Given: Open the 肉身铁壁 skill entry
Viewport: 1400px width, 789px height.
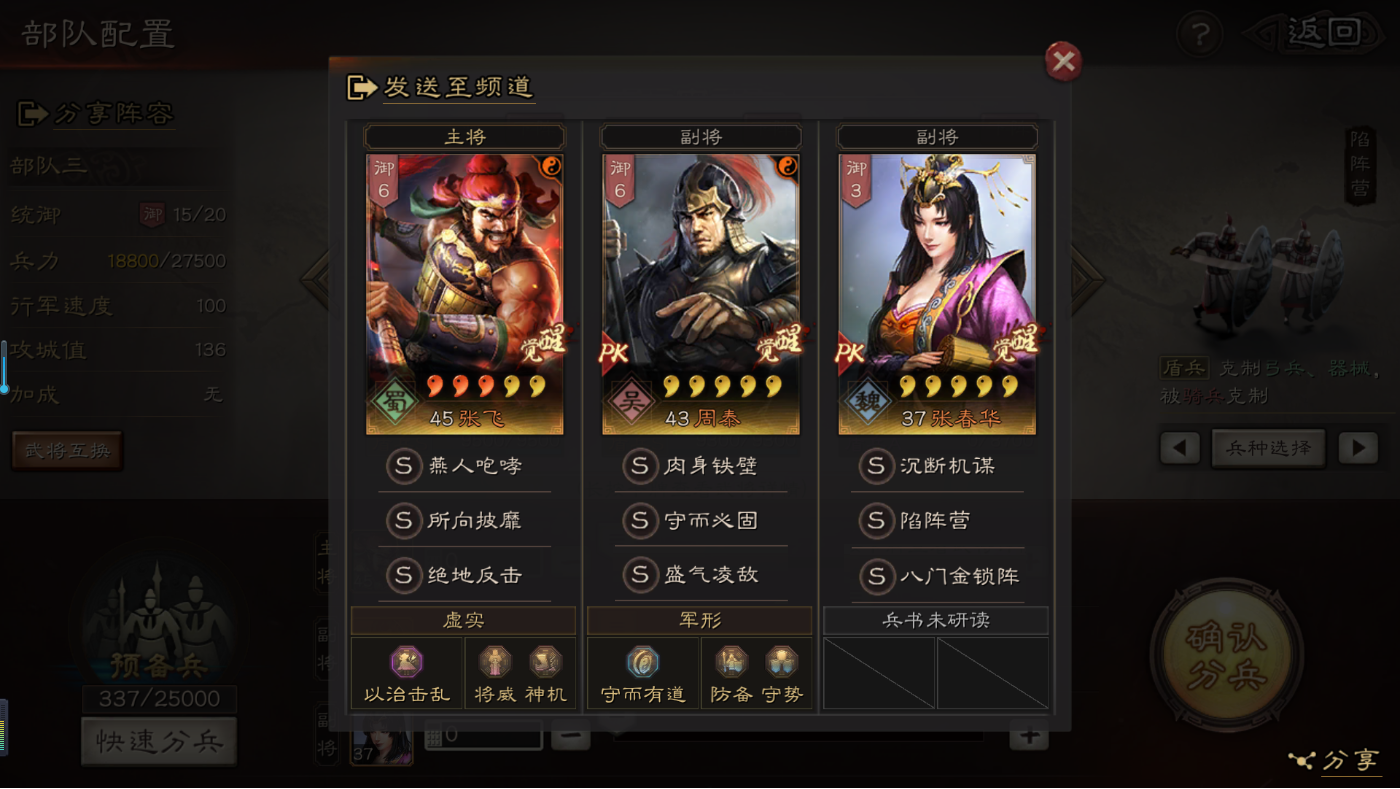Looking at the screenshot, I should point(701,465).
